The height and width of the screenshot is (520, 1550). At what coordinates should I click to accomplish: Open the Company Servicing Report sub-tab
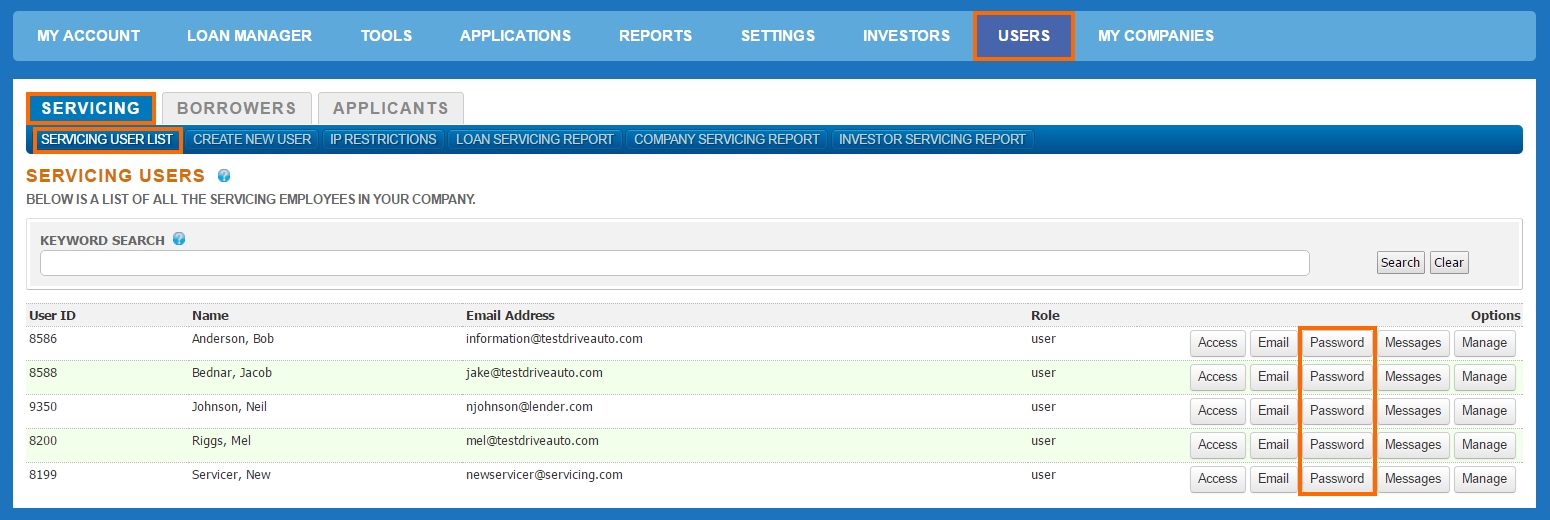coord(727,139)
